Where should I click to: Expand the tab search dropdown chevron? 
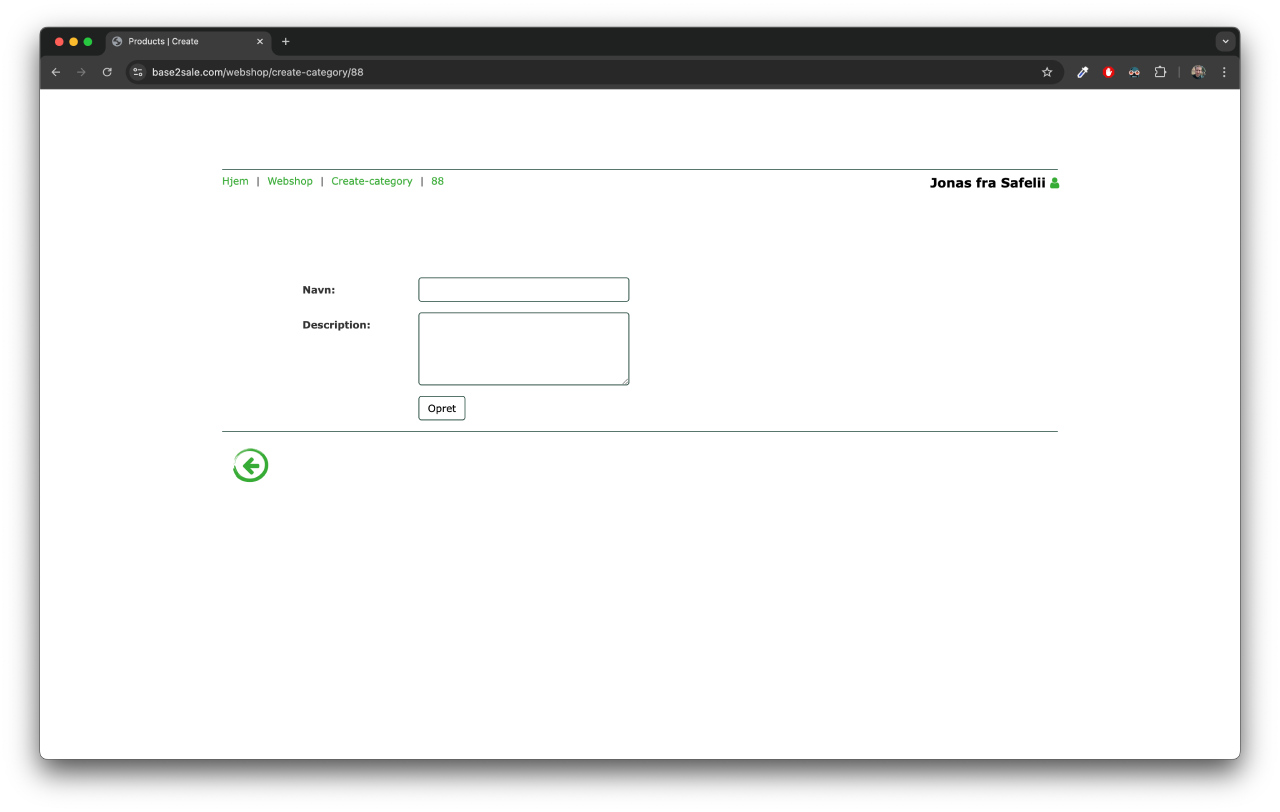click(1225, 42)
